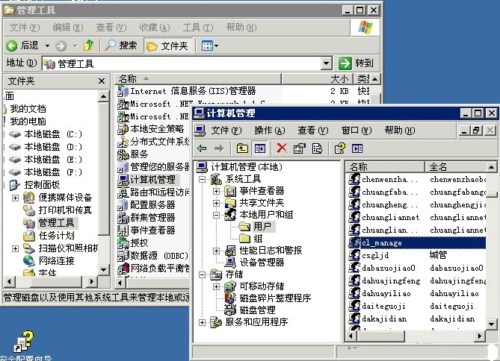Viewport: 500px width, 361px height.
Task: Click the user list horizontal scrollbar thumb
Action: tap(380, 336)
